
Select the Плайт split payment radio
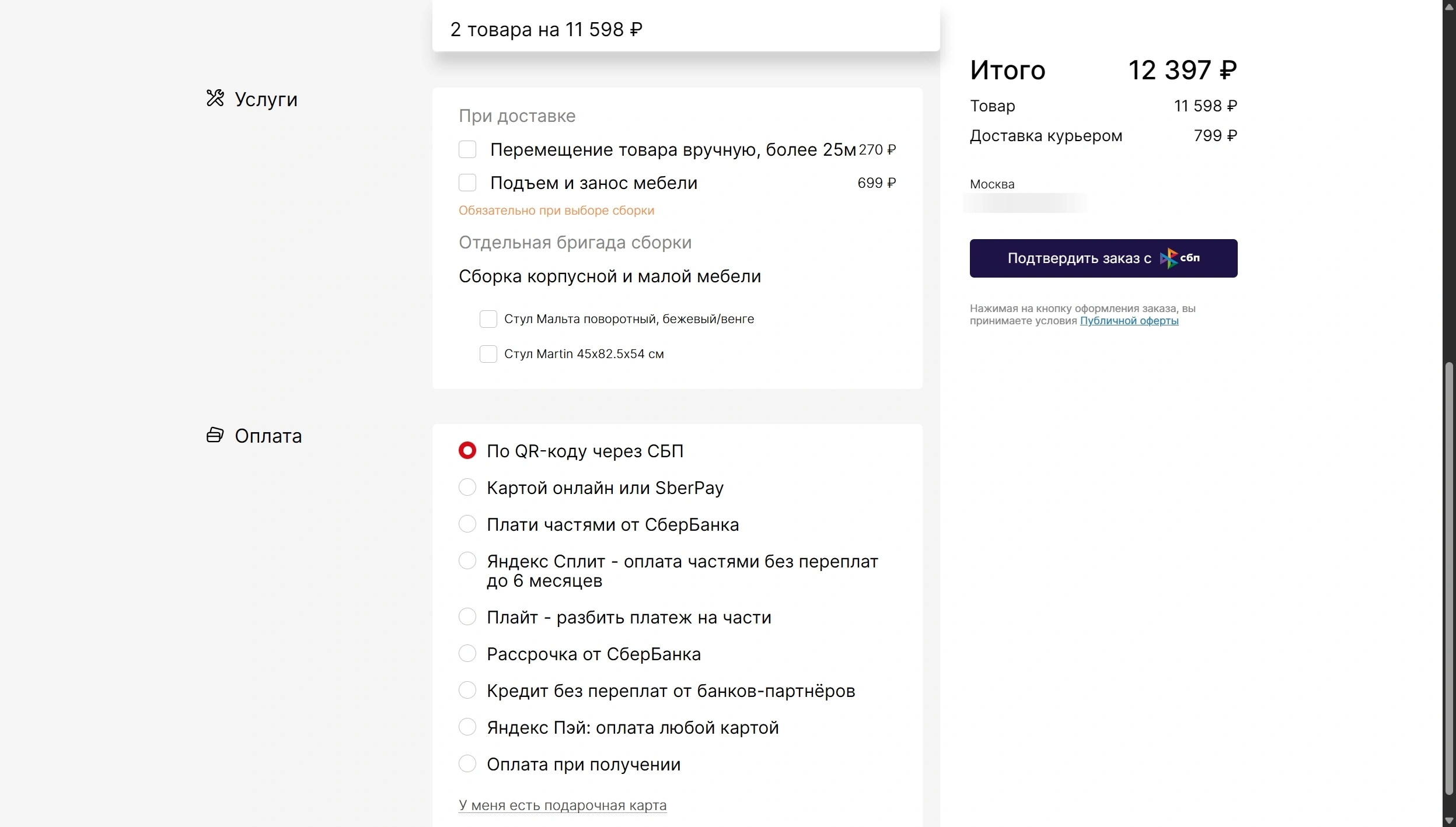(x=467, y=617)
